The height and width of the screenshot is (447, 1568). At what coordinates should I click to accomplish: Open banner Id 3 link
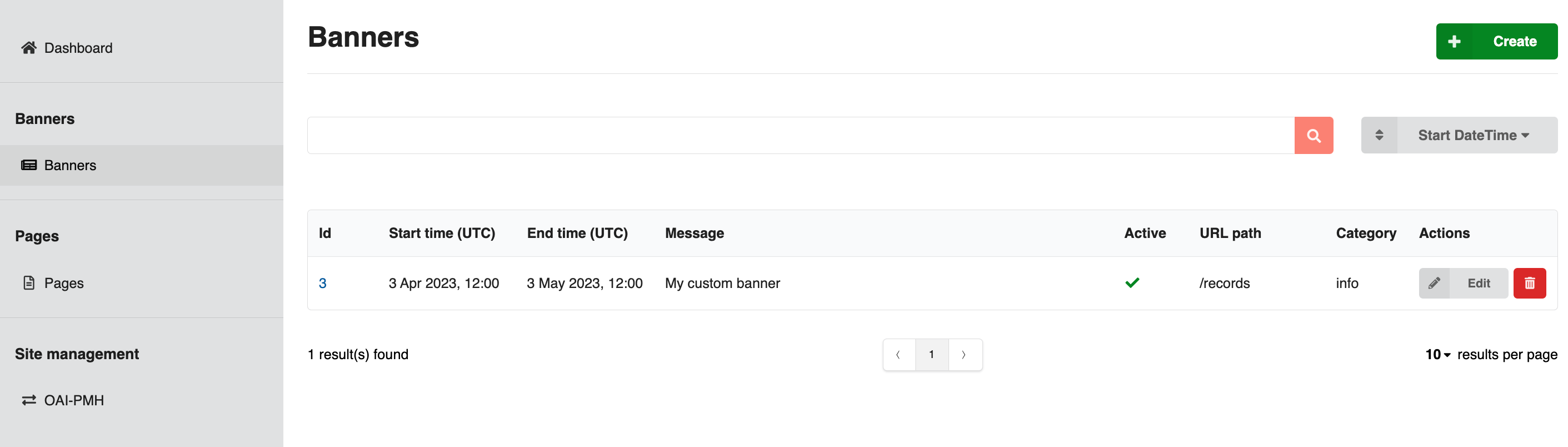point(323,283)
